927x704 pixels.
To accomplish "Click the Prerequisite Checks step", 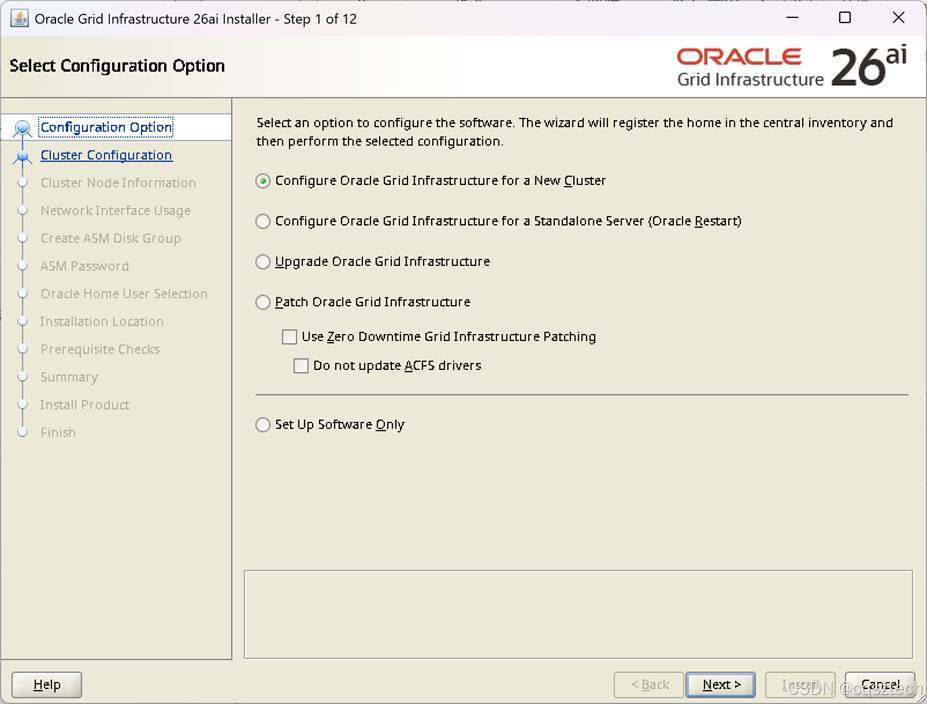I will pos(100,349).
